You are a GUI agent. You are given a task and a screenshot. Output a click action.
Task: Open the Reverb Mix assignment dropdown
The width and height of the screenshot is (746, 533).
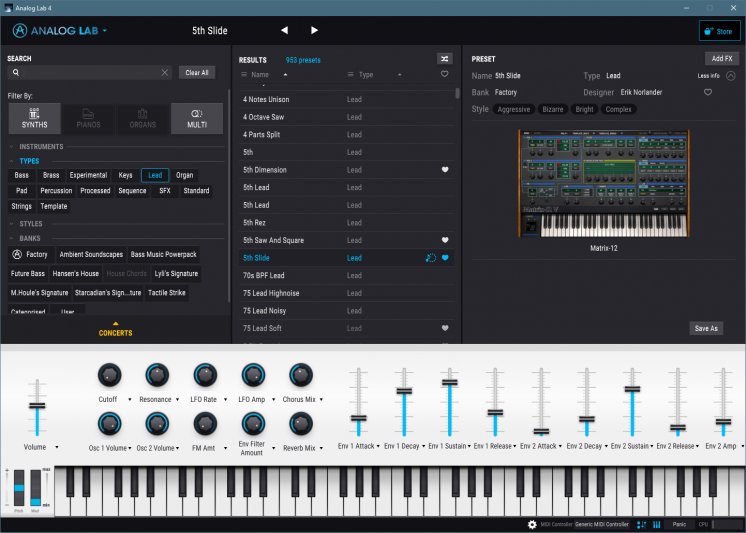321,448
